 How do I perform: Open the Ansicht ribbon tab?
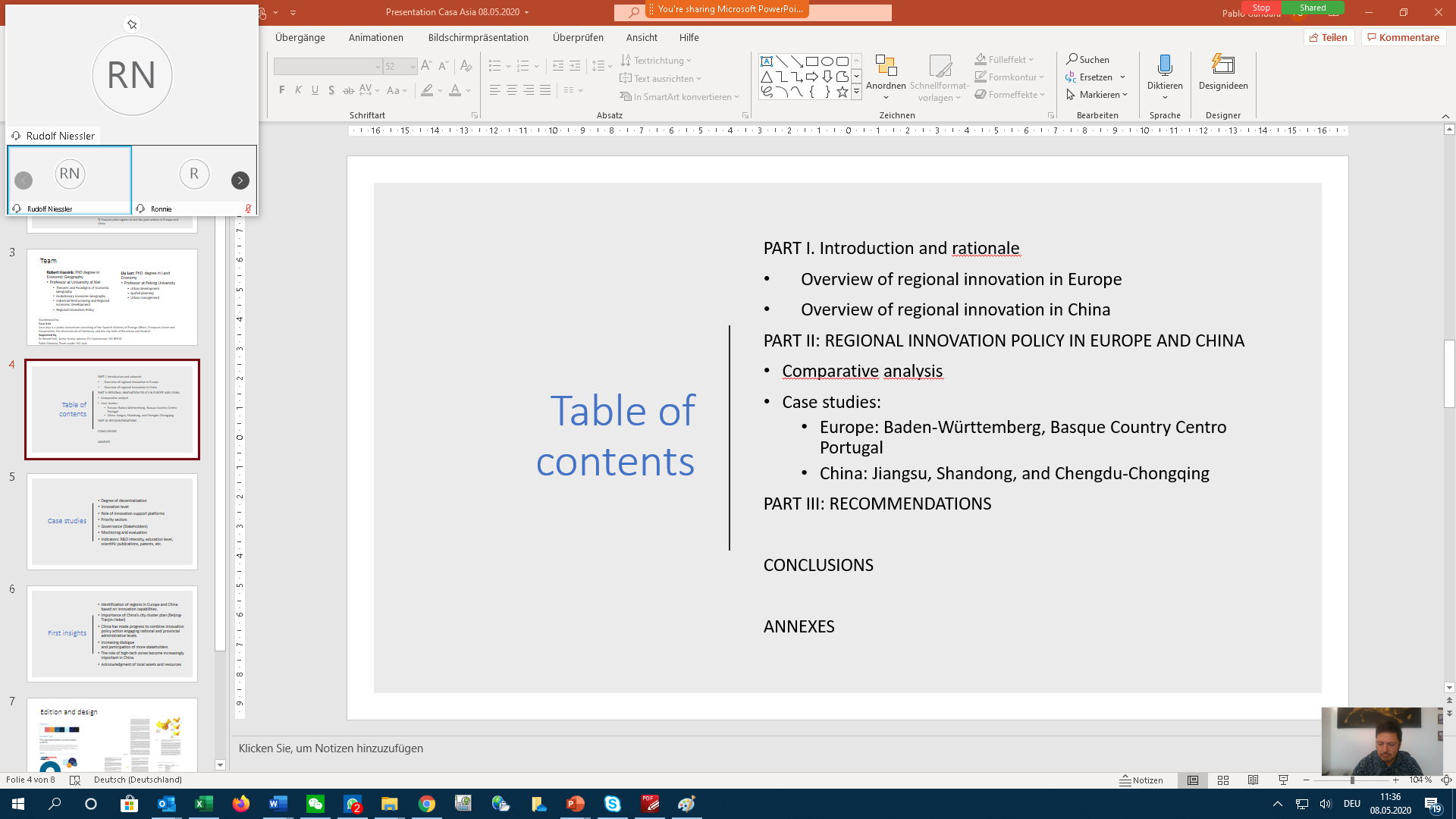pyautogui.click(x=642, y=37)
